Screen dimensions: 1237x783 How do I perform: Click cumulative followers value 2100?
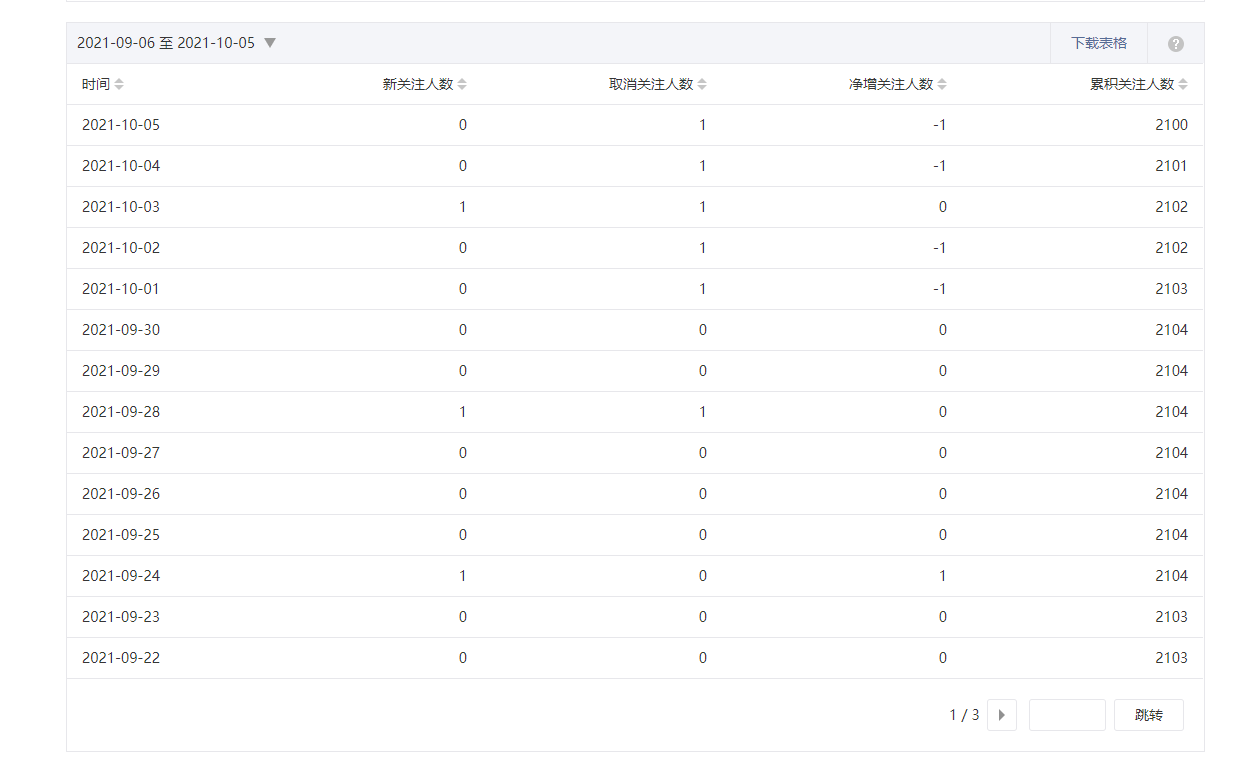coord(1170,125)
